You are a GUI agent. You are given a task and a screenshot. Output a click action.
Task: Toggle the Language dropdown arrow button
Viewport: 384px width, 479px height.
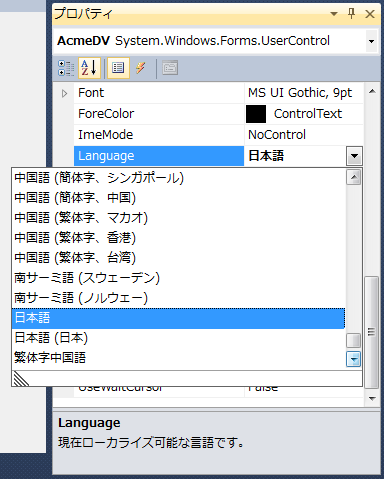[354, 156]
